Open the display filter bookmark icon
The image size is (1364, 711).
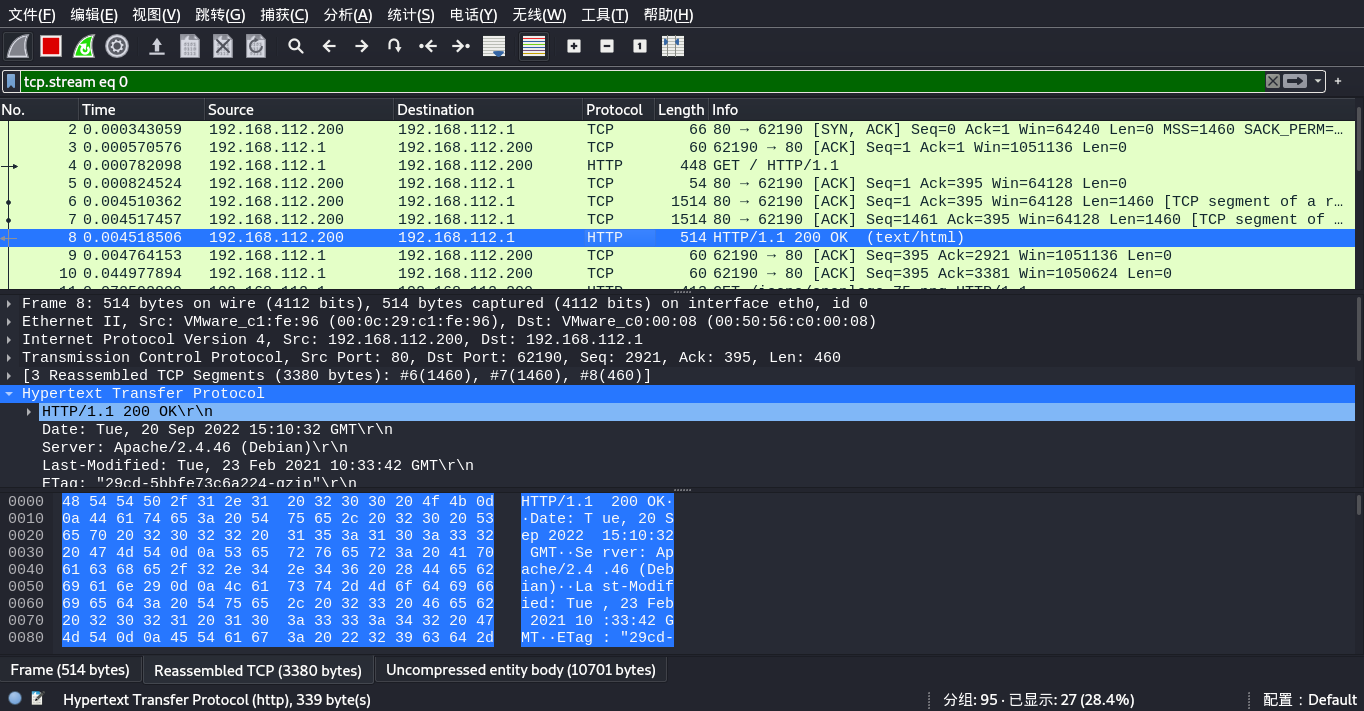10,81
